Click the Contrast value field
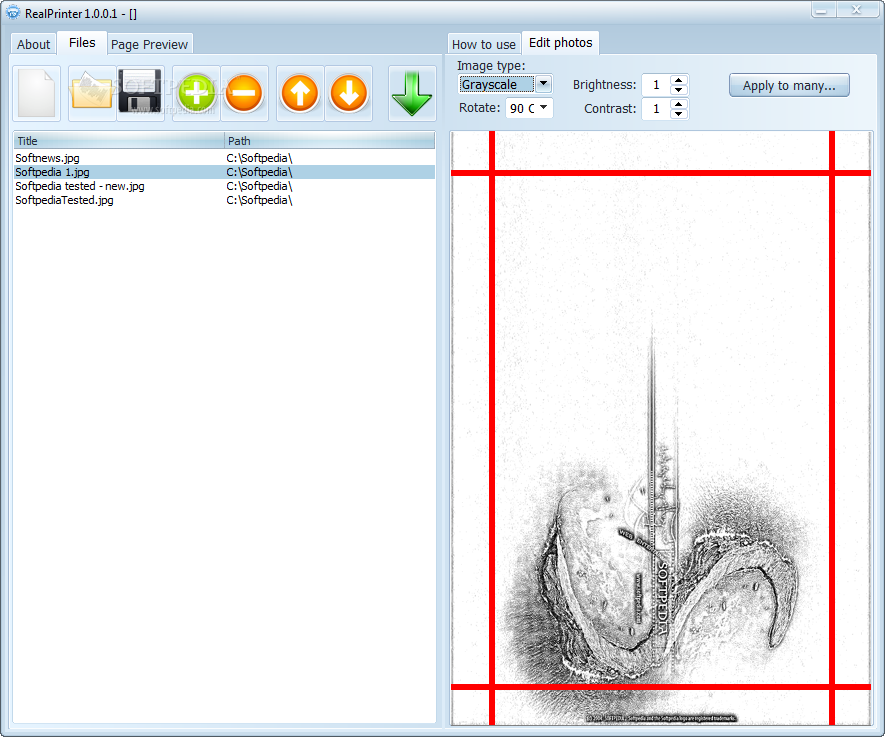Image resolution: width=885 pixels, height=737 pixels. pyautogui.click(x=656, y=108)
